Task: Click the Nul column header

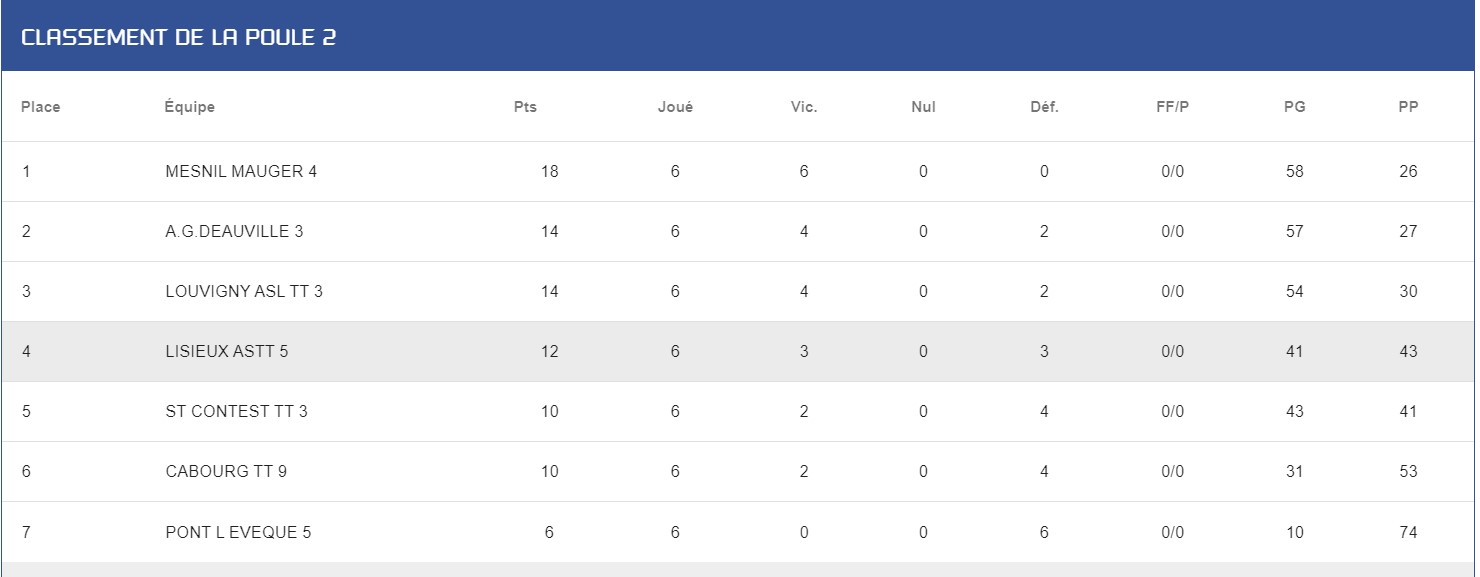Action: [x=924, y=107]
